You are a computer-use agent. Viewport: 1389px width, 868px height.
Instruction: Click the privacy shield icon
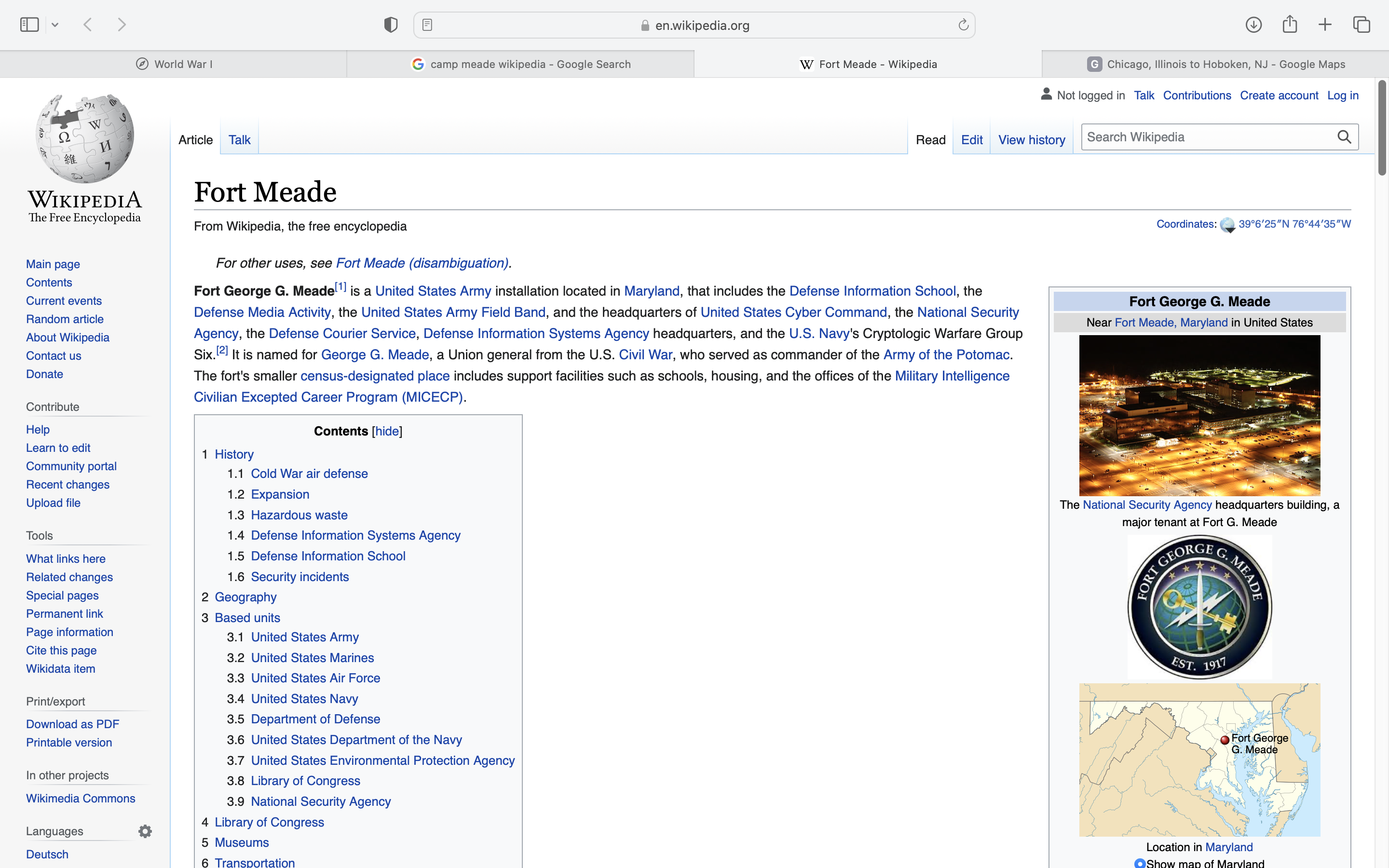tap(391, 25)
